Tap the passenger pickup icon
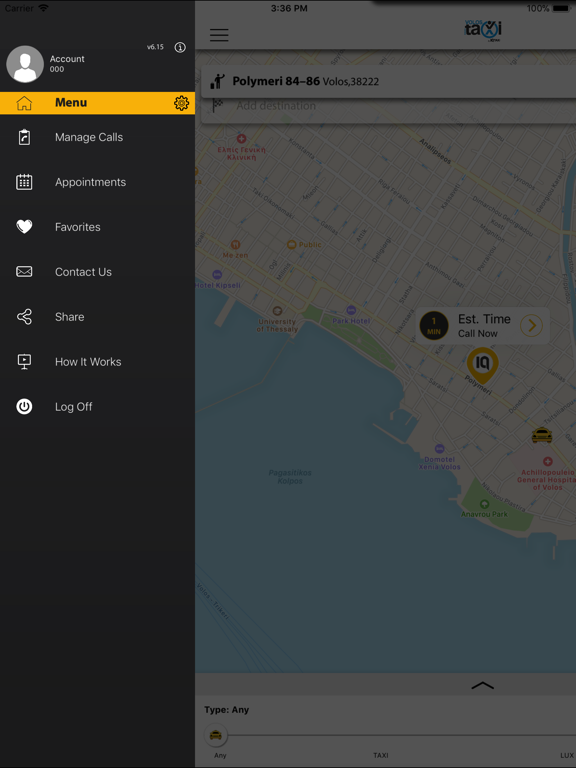Viewport: 576px width, 768px height. pyautogui.click(x=217, y=81)
